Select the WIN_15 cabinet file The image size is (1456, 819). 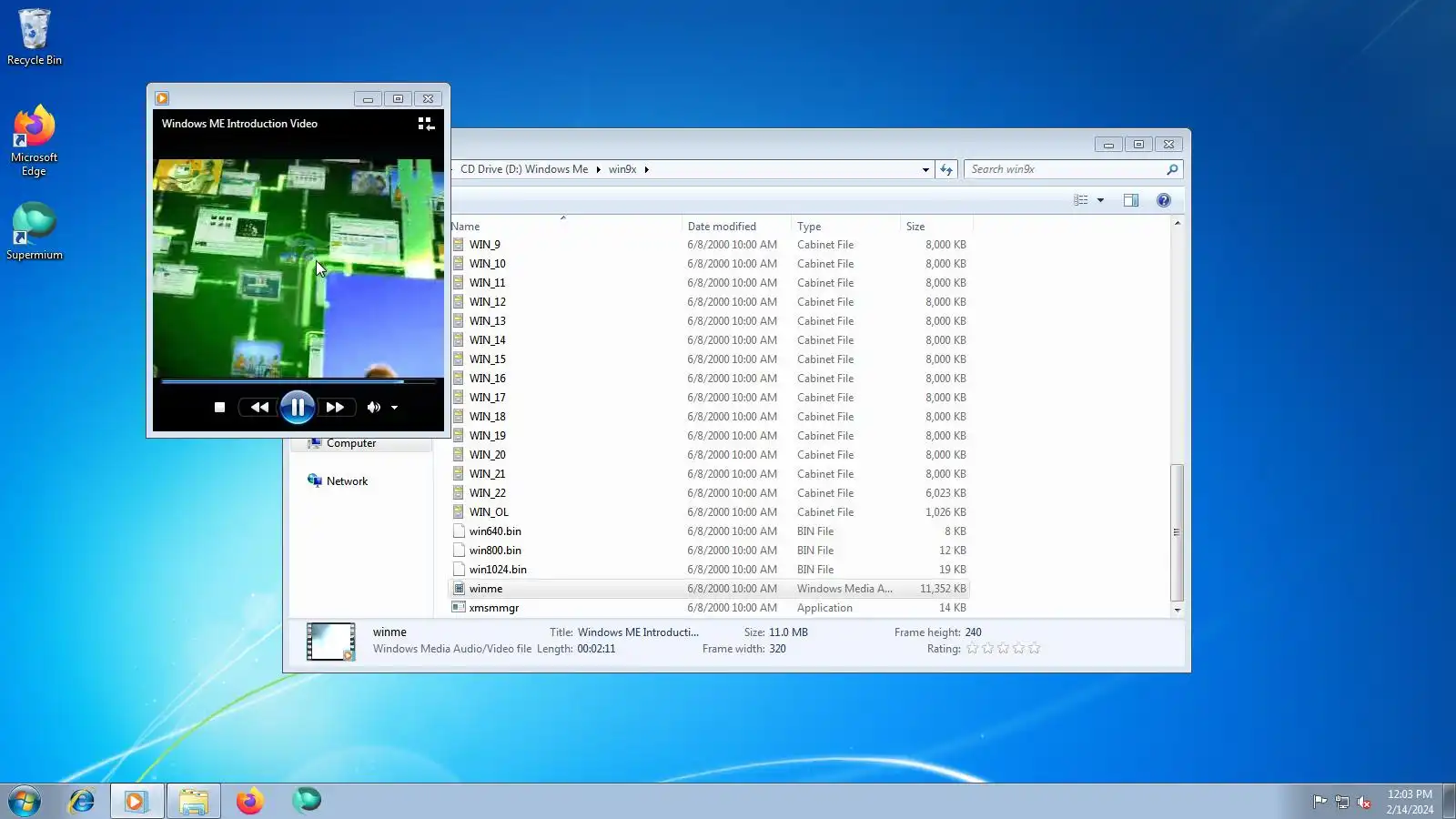(709, 359)
